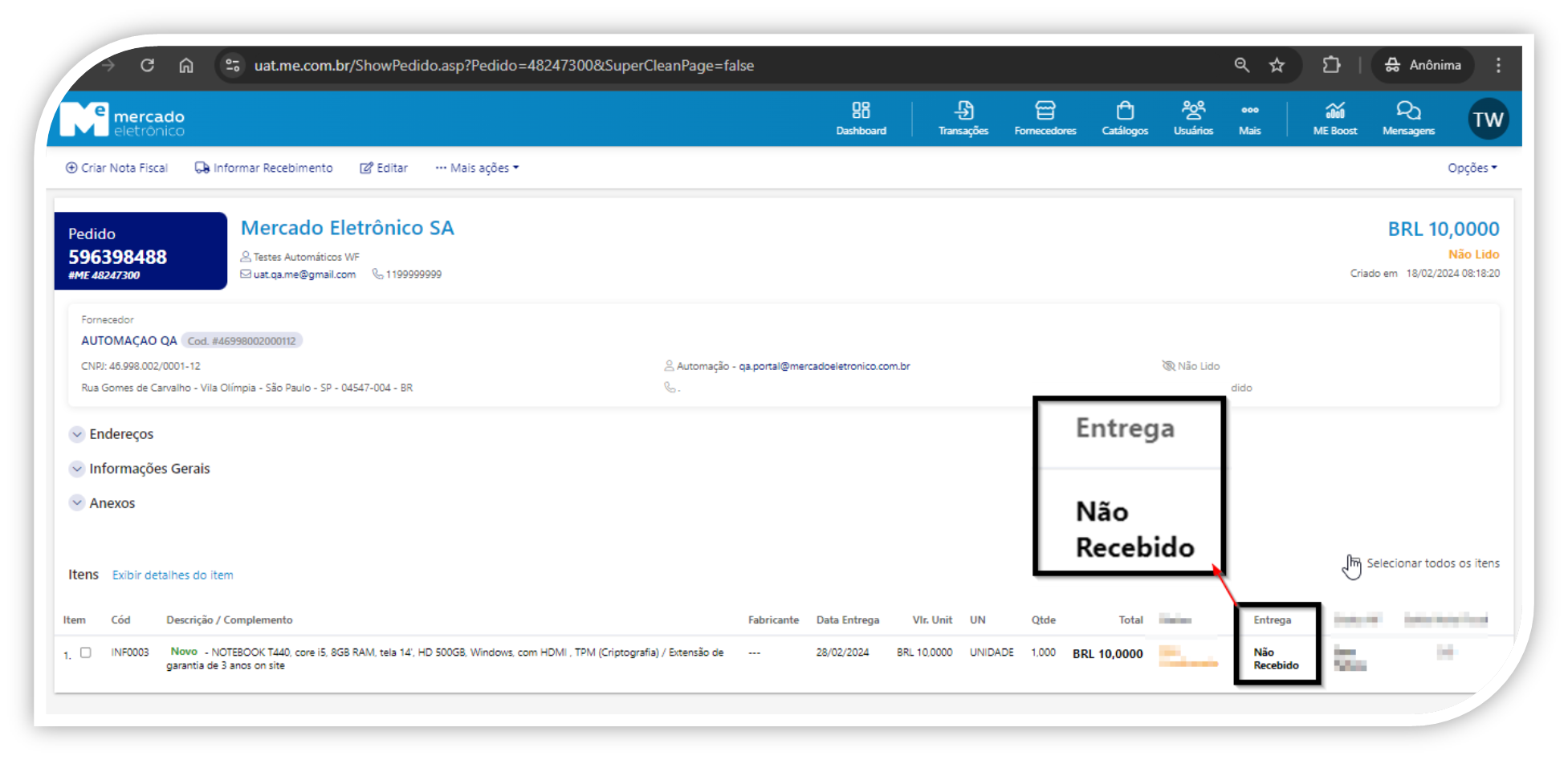Screen dimensions: 1568x760
Task: Click Selecionar todos os itens
Action: click(1432, 563)
